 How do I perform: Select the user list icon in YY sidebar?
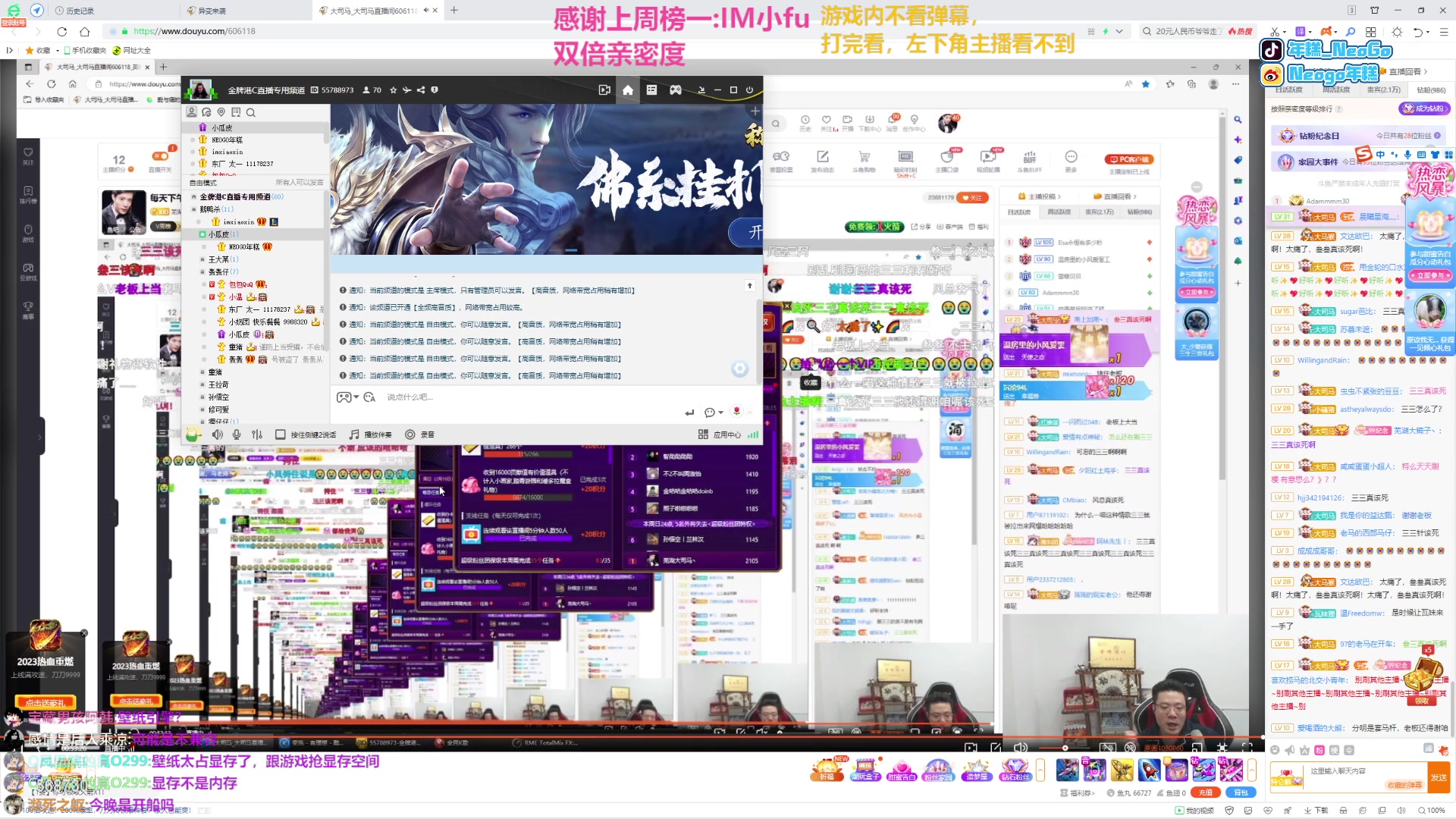point(192,112)
